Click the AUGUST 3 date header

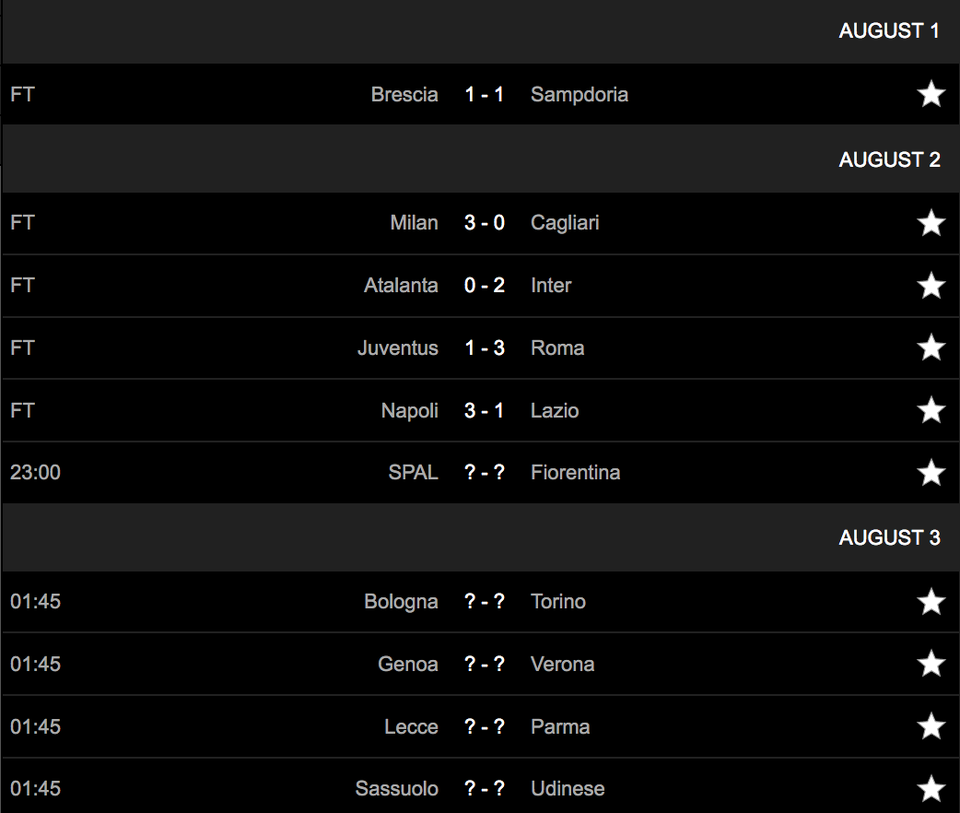[x=889, y=538]
